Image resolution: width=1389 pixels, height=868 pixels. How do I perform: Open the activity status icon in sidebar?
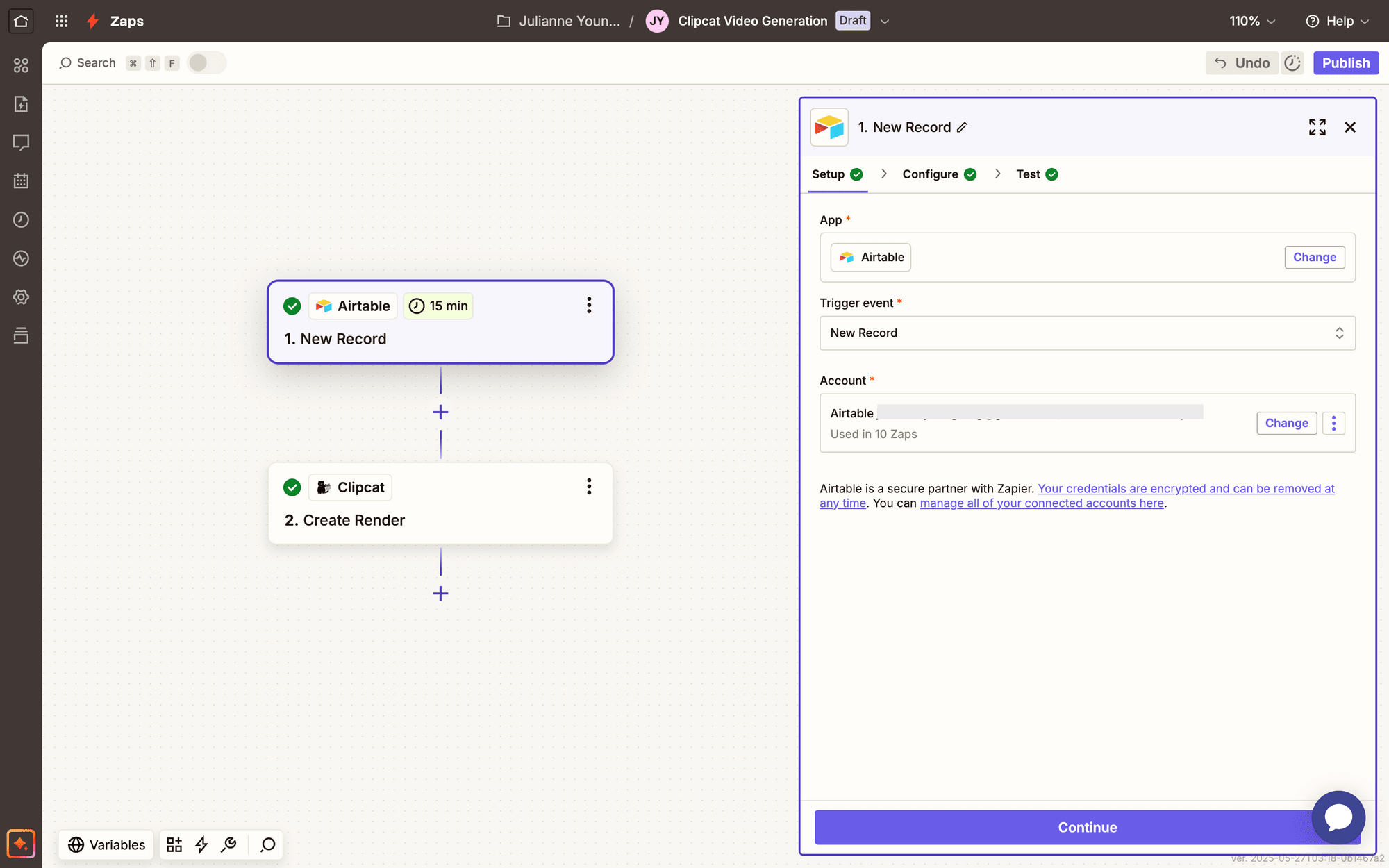click(x=21, y=258)
